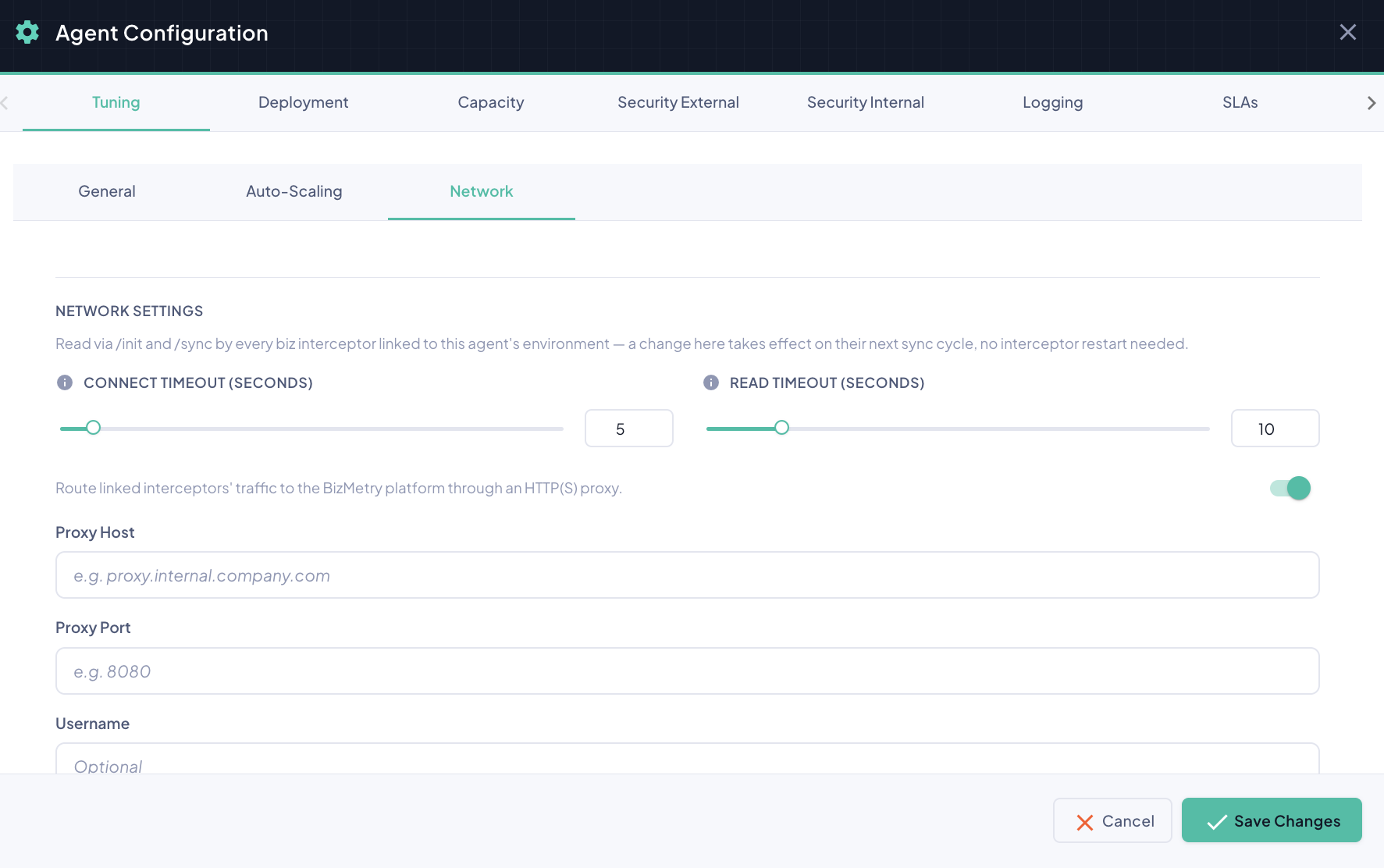1384x868 pixels.
Task: Click the proxy routing description text
Action: (339, 489)
